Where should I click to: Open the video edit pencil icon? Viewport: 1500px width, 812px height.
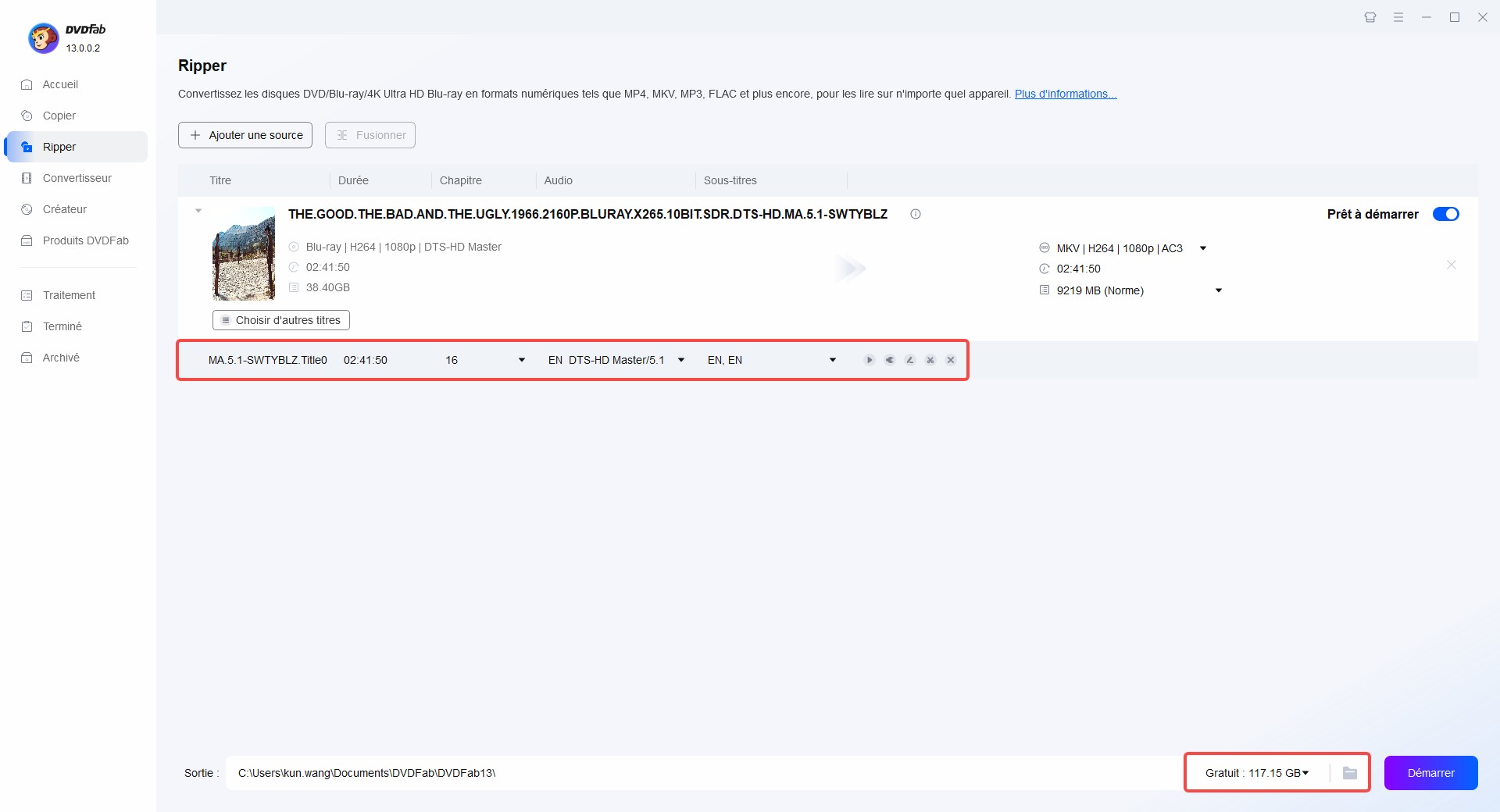tap(909, 360)
